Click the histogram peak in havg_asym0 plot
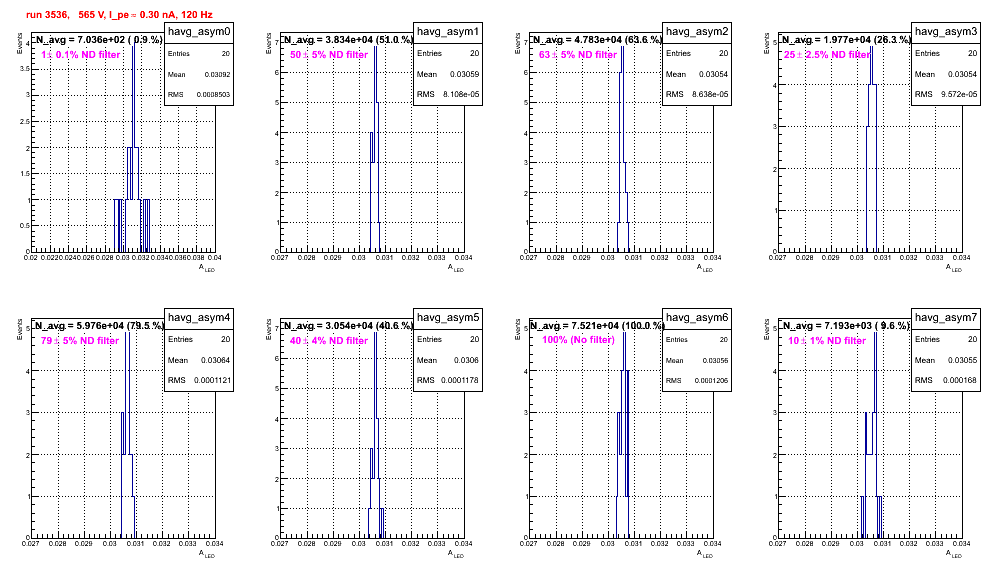The height and width of the screenshot is (572, 996). click(133, 44)
